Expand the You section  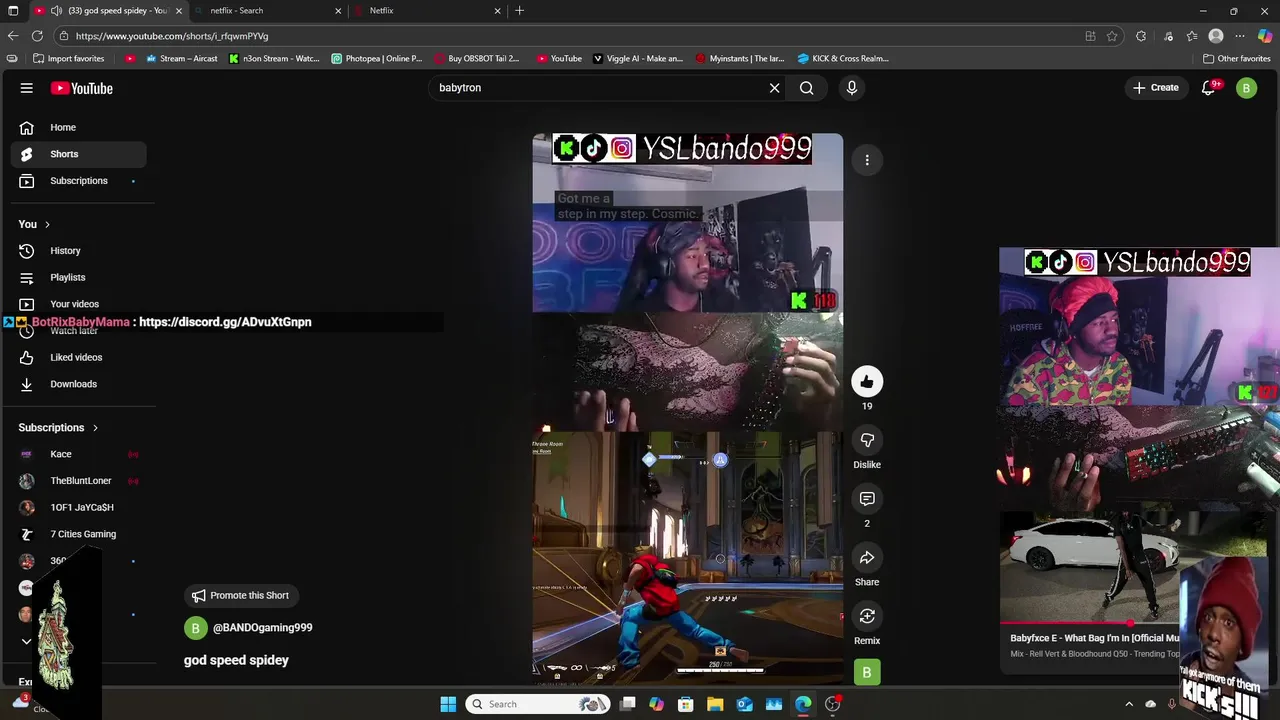(x=34, y=224)
